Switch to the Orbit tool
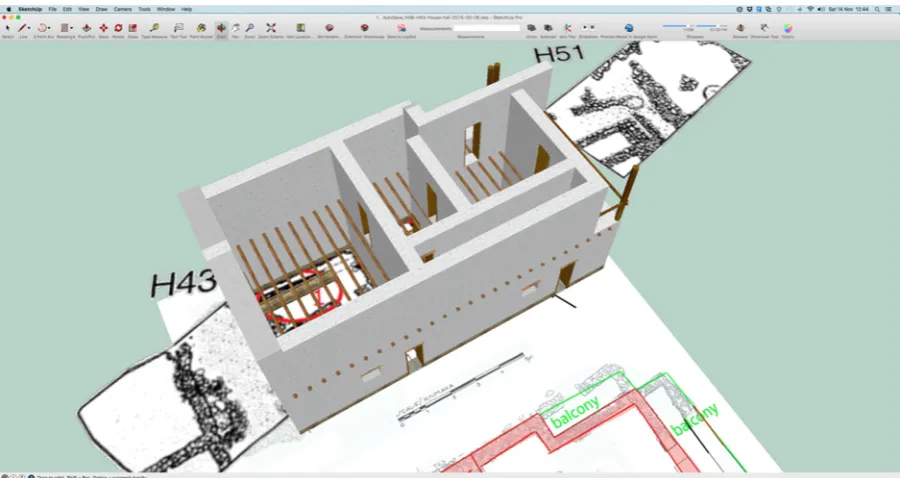 point(221,28)
